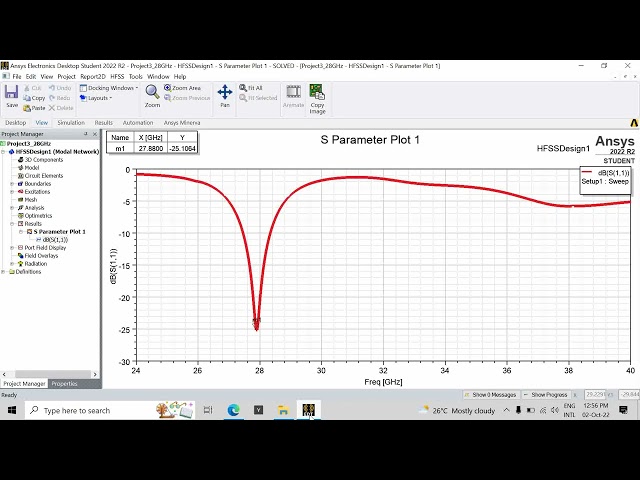
Task: Expand the Radiation node
Action: click(12, 264)
